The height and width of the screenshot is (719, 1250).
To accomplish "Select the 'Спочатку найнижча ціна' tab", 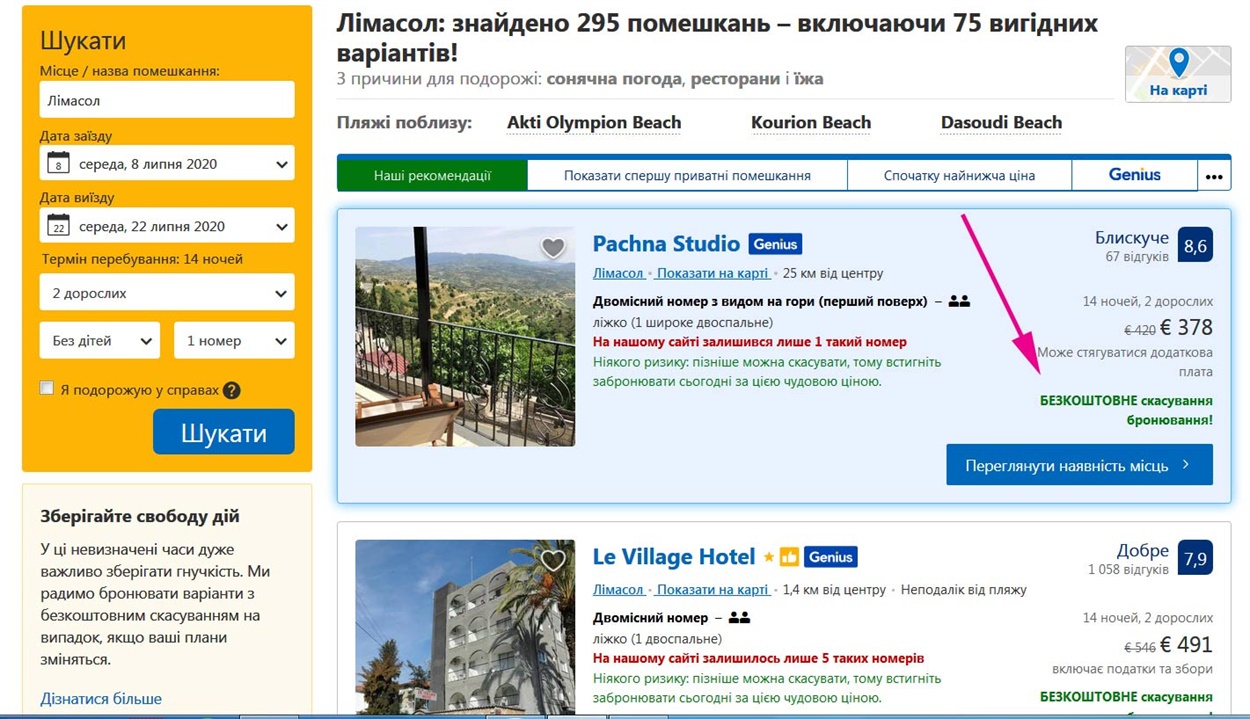I will click(959, 176).
